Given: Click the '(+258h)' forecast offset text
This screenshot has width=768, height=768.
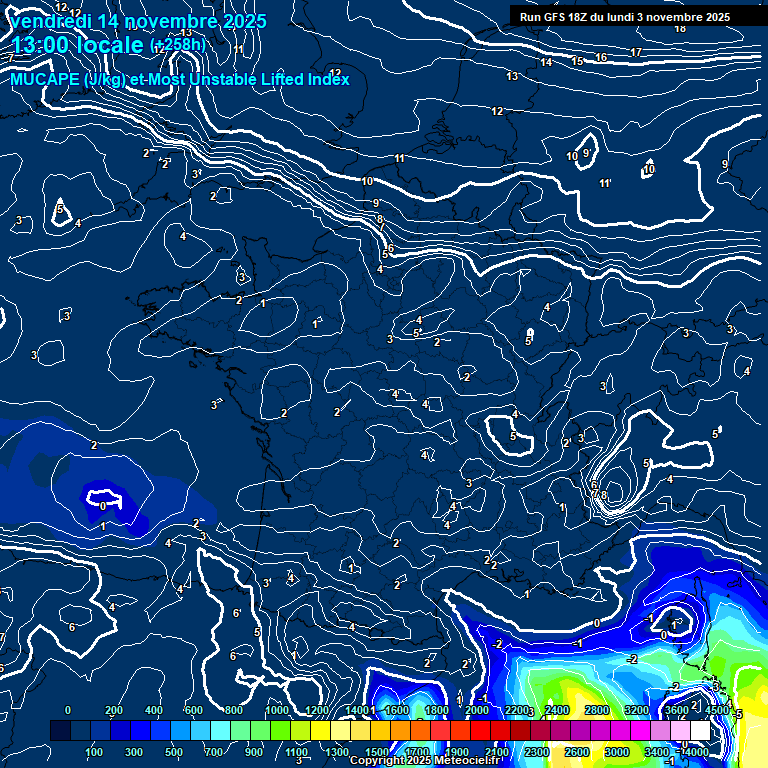Looking at the screenshot, I should 177,45.
